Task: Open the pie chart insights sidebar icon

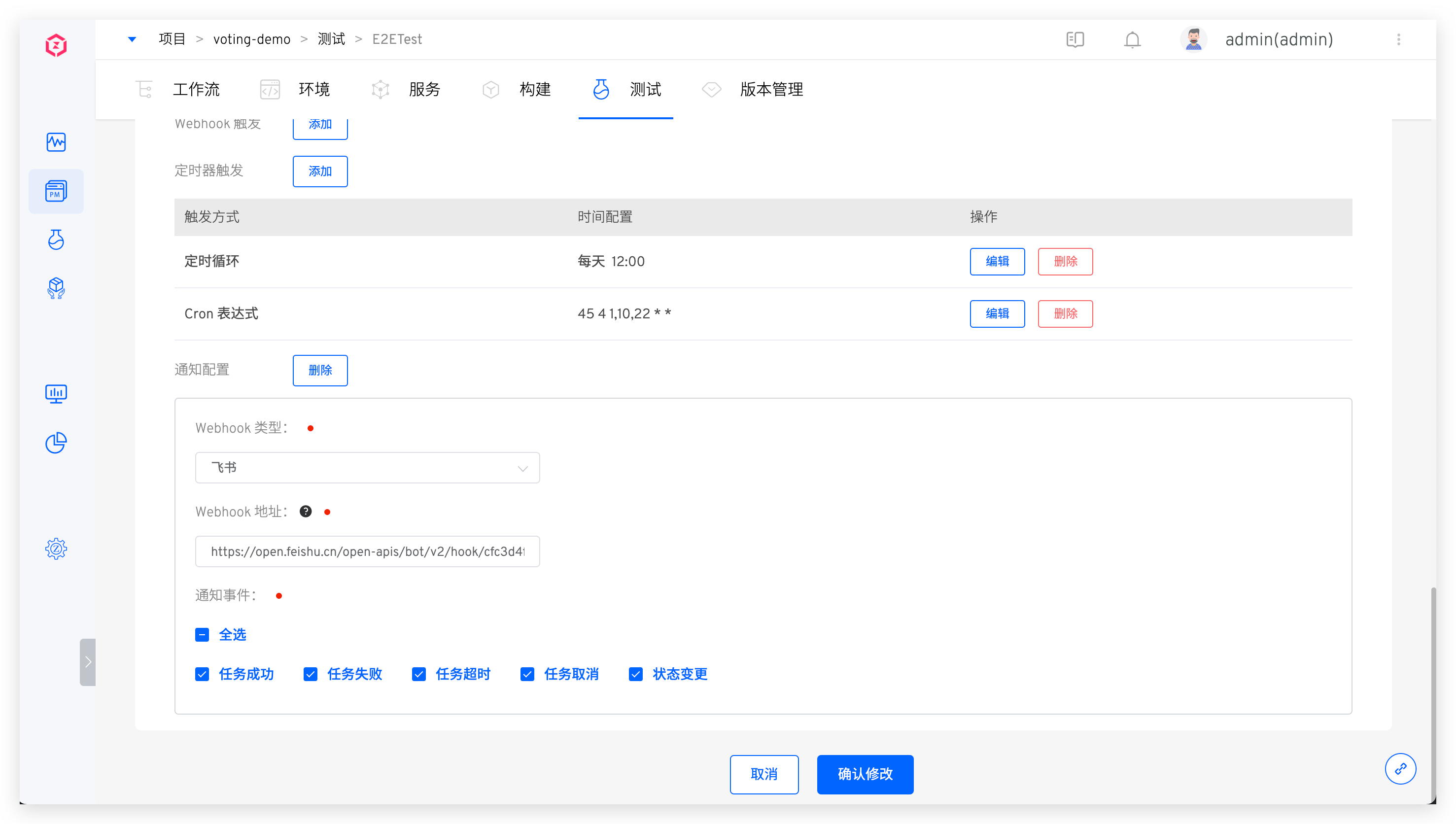Action: [x=56, y=443]
